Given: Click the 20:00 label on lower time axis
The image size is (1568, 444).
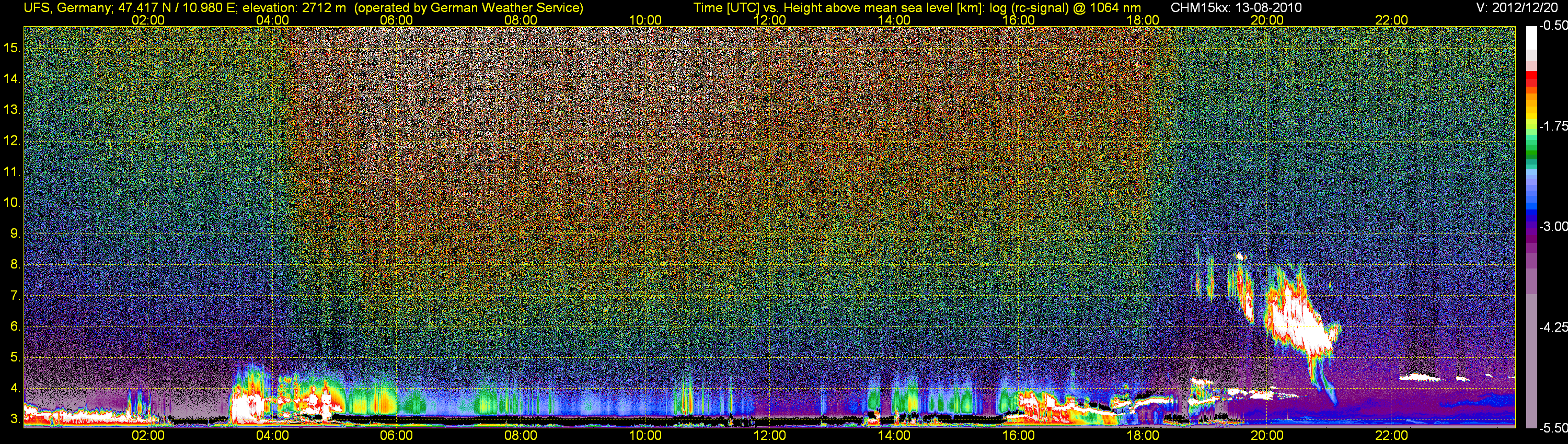Looking at the screenshot, I should pos(1267,436).
